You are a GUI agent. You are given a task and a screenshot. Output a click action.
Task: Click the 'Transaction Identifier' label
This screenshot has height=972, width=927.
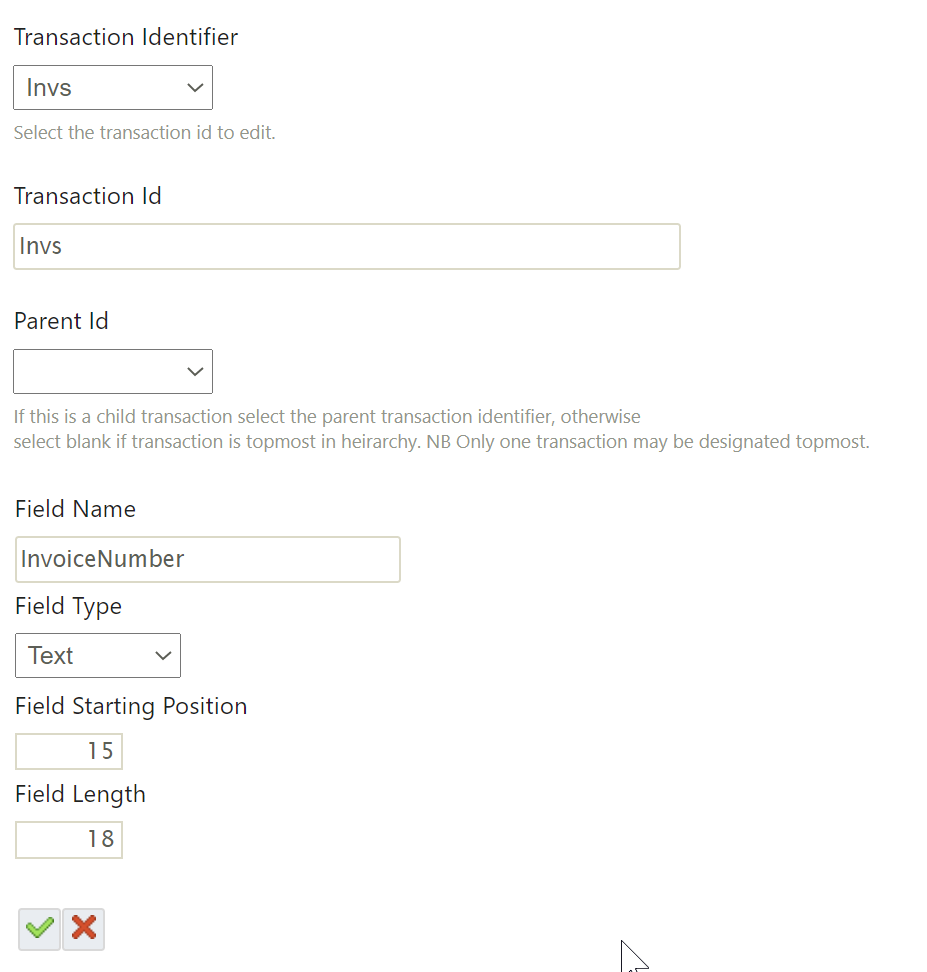tap(126, 38)
